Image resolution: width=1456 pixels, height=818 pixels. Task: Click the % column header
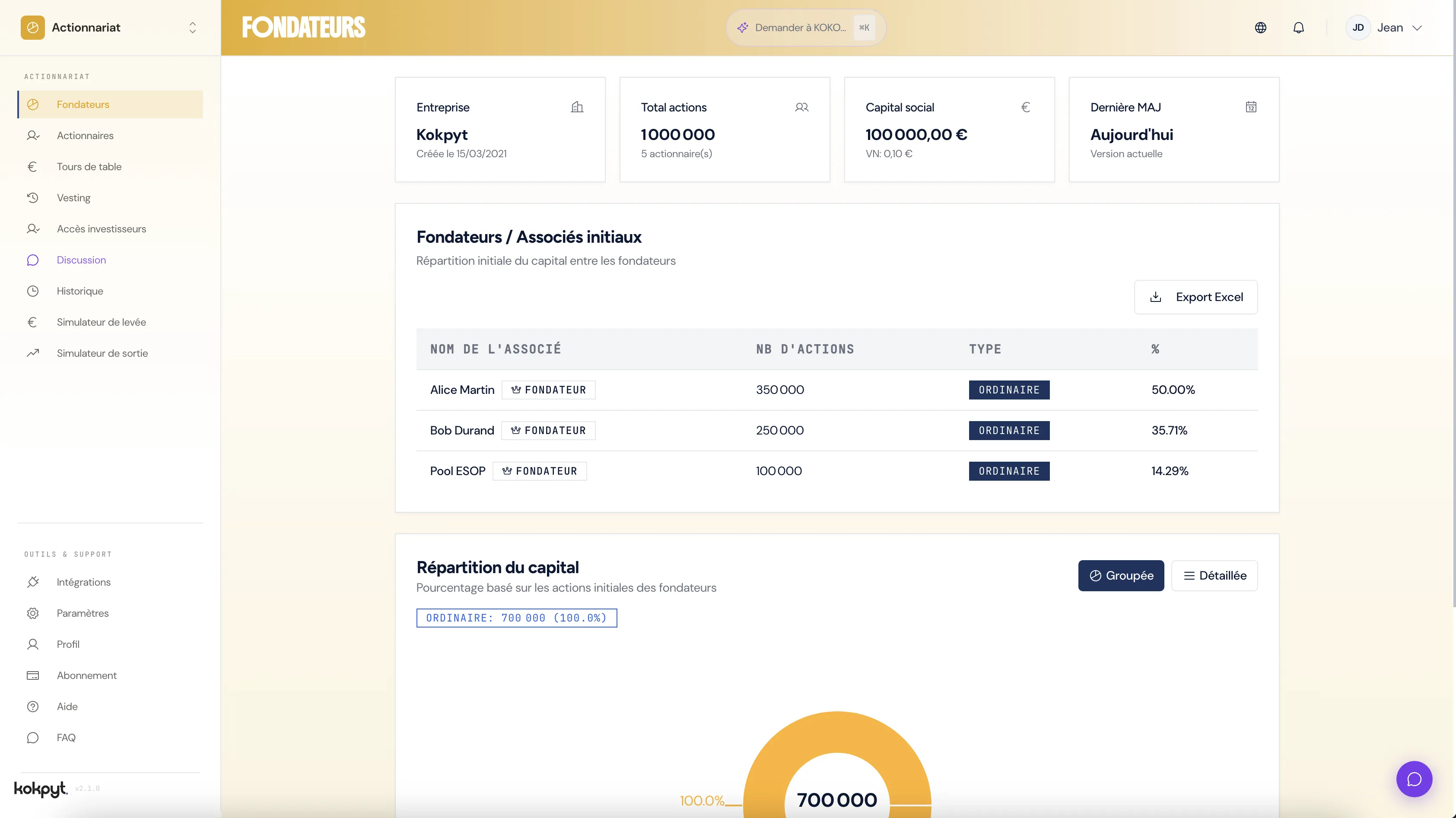(x=1155, y=349)
